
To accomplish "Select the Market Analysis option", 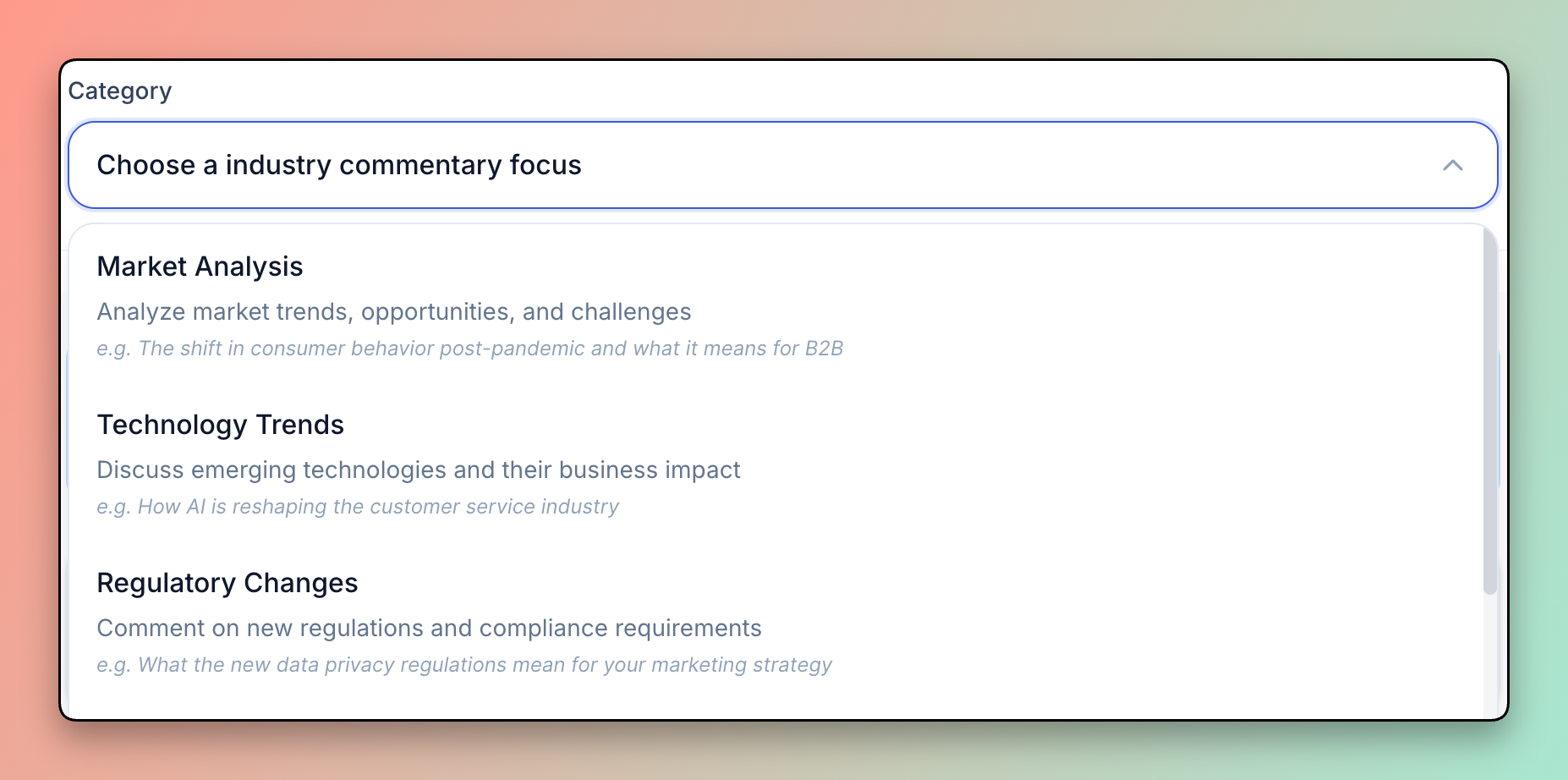I will (200, 266).
